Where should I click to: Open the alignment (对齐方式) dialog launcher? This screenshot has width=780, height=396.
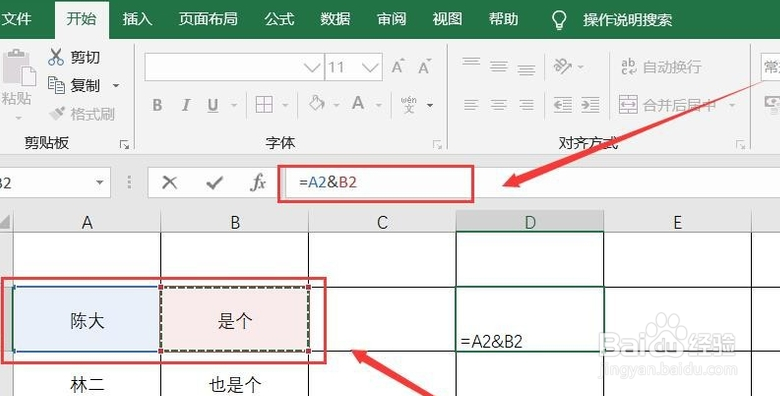(x=740, y=145)
